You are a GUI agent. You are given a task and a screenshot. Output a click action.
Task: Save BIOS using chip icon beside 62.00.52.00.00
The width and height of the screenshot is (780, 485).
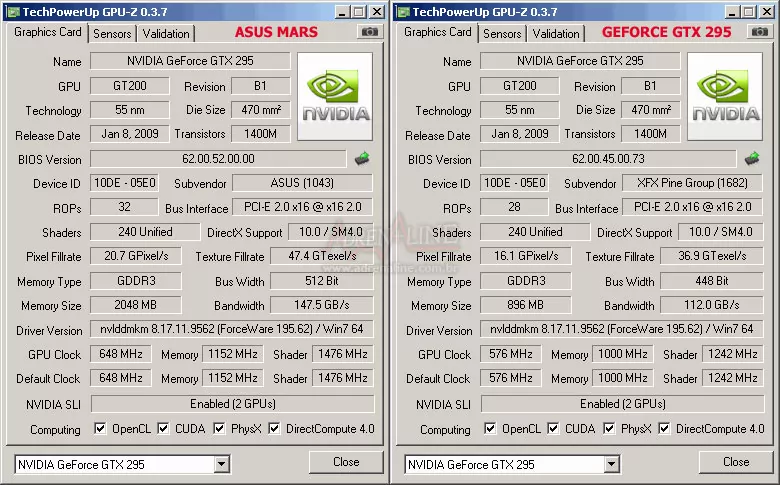click(x=363, y=158)
